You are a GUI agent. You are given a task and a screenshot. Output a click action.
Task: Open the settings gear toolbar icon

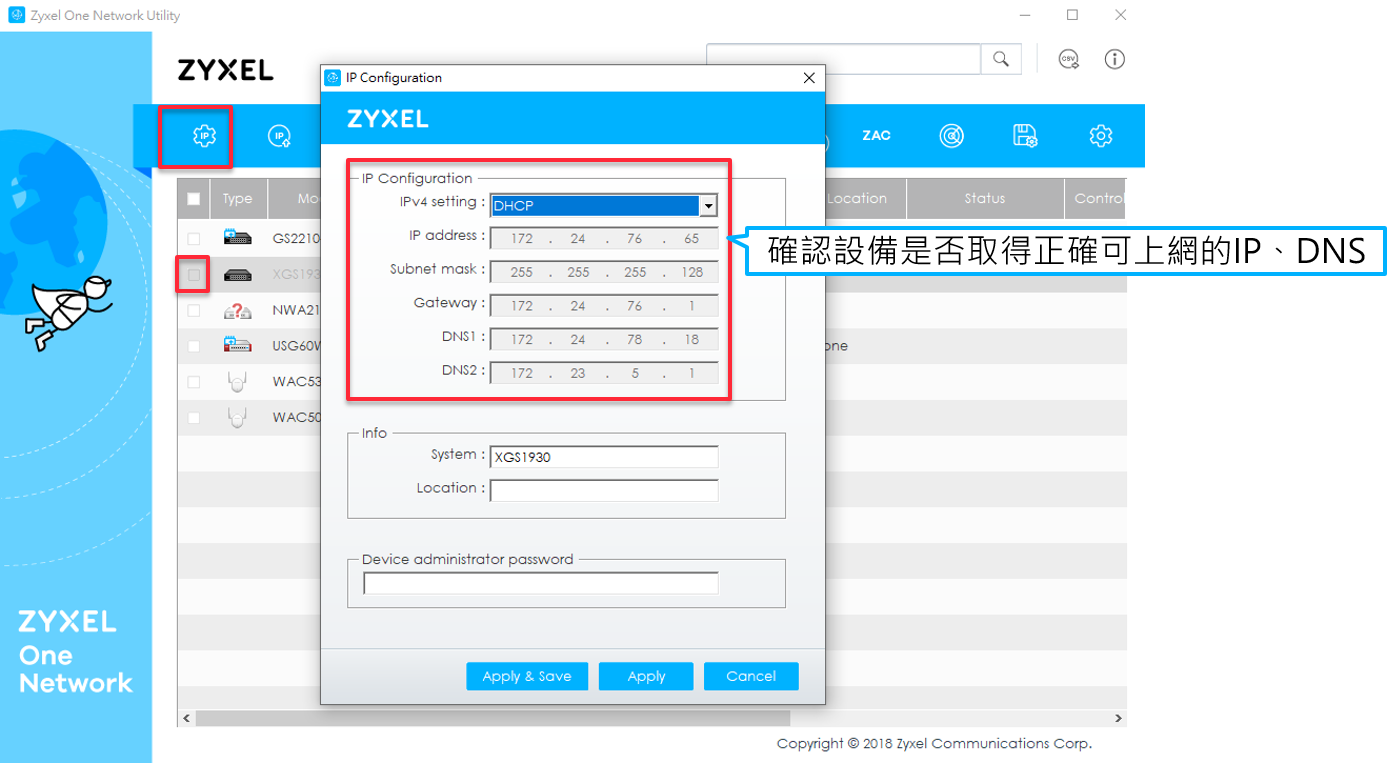pyautogui.click(x=1101, y=136)
